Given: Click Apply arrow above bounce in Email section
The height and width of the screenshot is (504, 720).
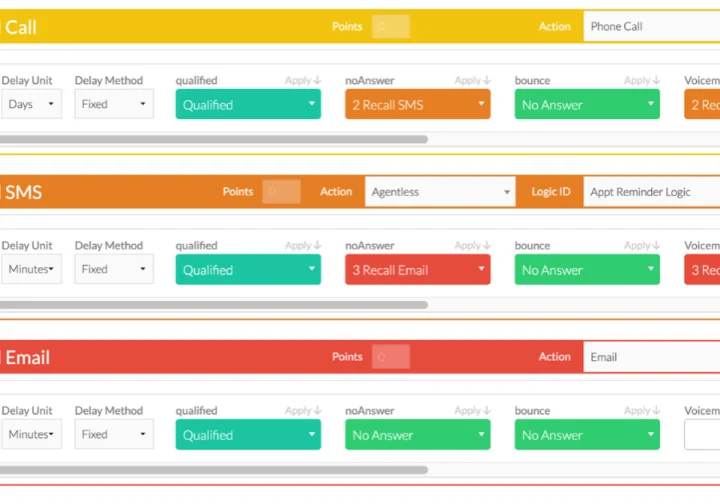Looking at the screenshot, I should tap(642, 410).
